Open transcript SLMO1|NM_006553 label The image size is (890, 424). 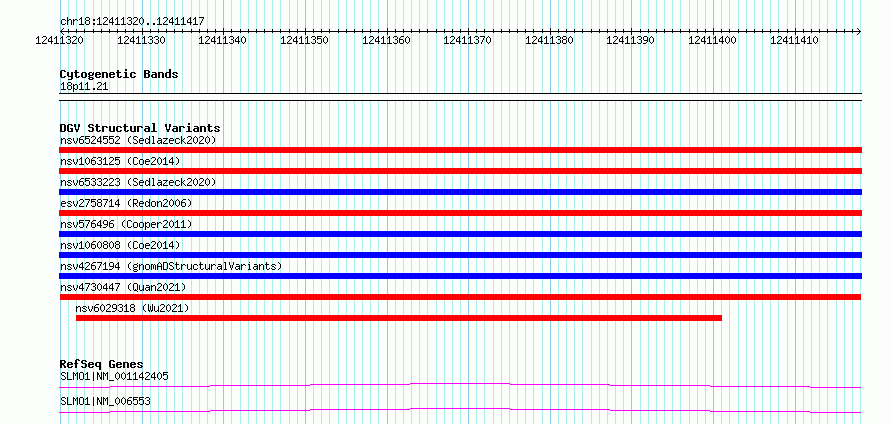click(x=105, y=402)
